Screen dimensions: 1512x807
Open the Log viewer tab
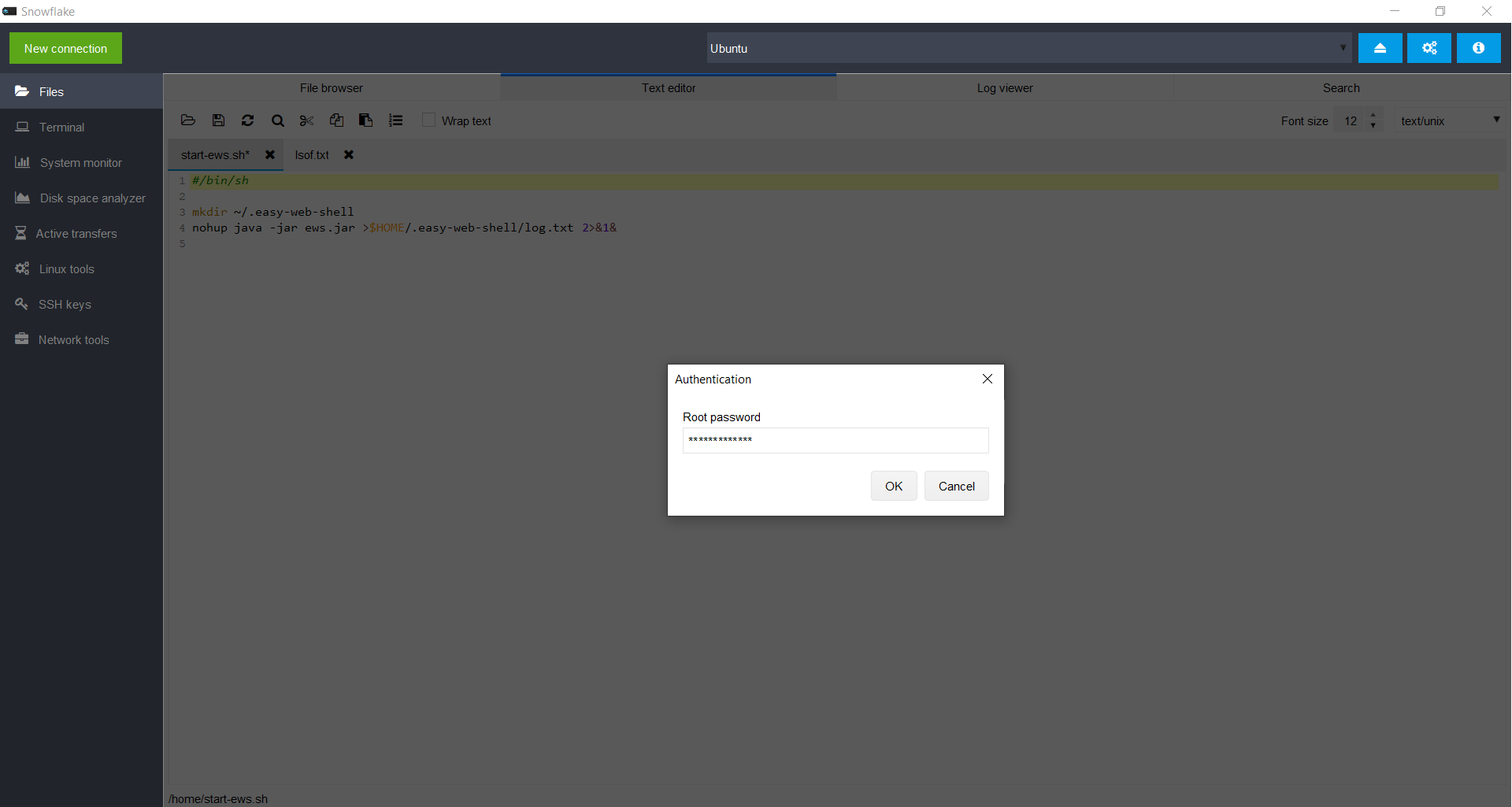(x=1005, y=88)
